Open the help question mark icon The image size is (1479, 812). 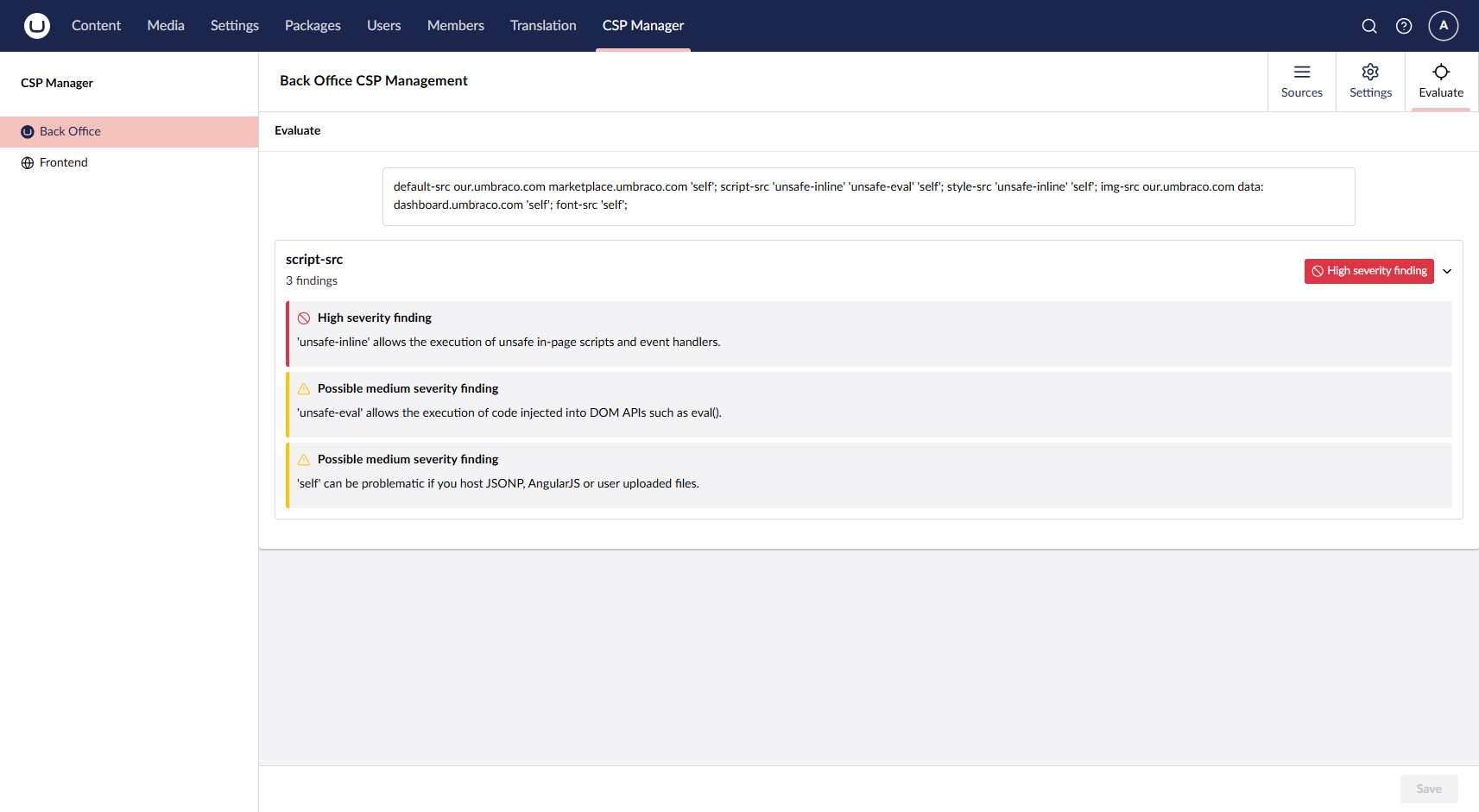tap(1404, 26)
